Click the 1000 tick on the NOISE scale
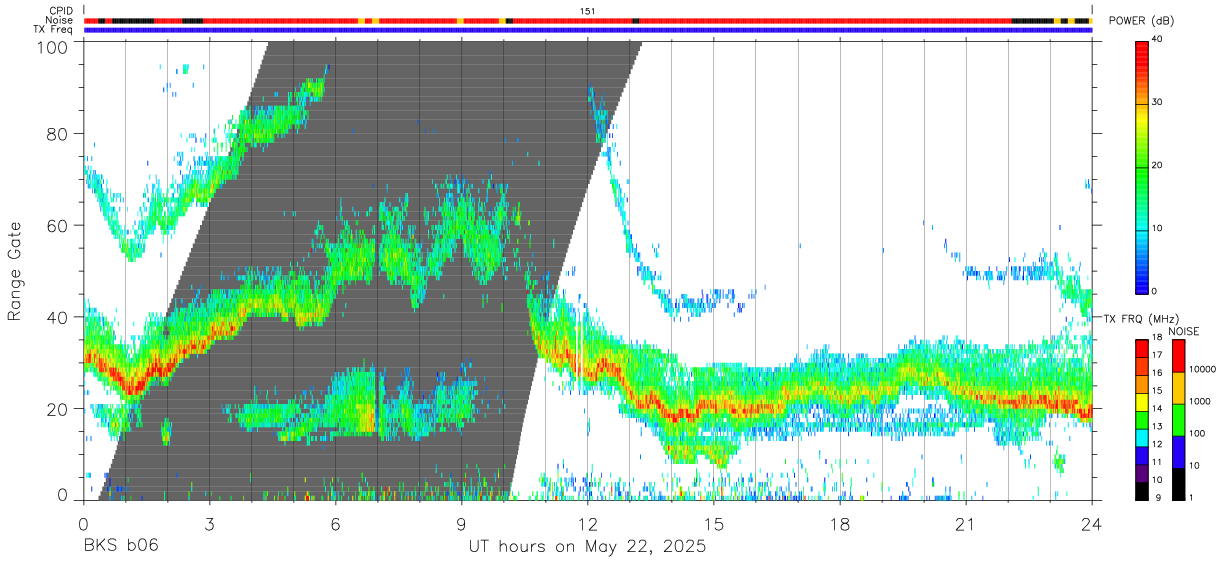The image size is (1228, 567). 1202,401
